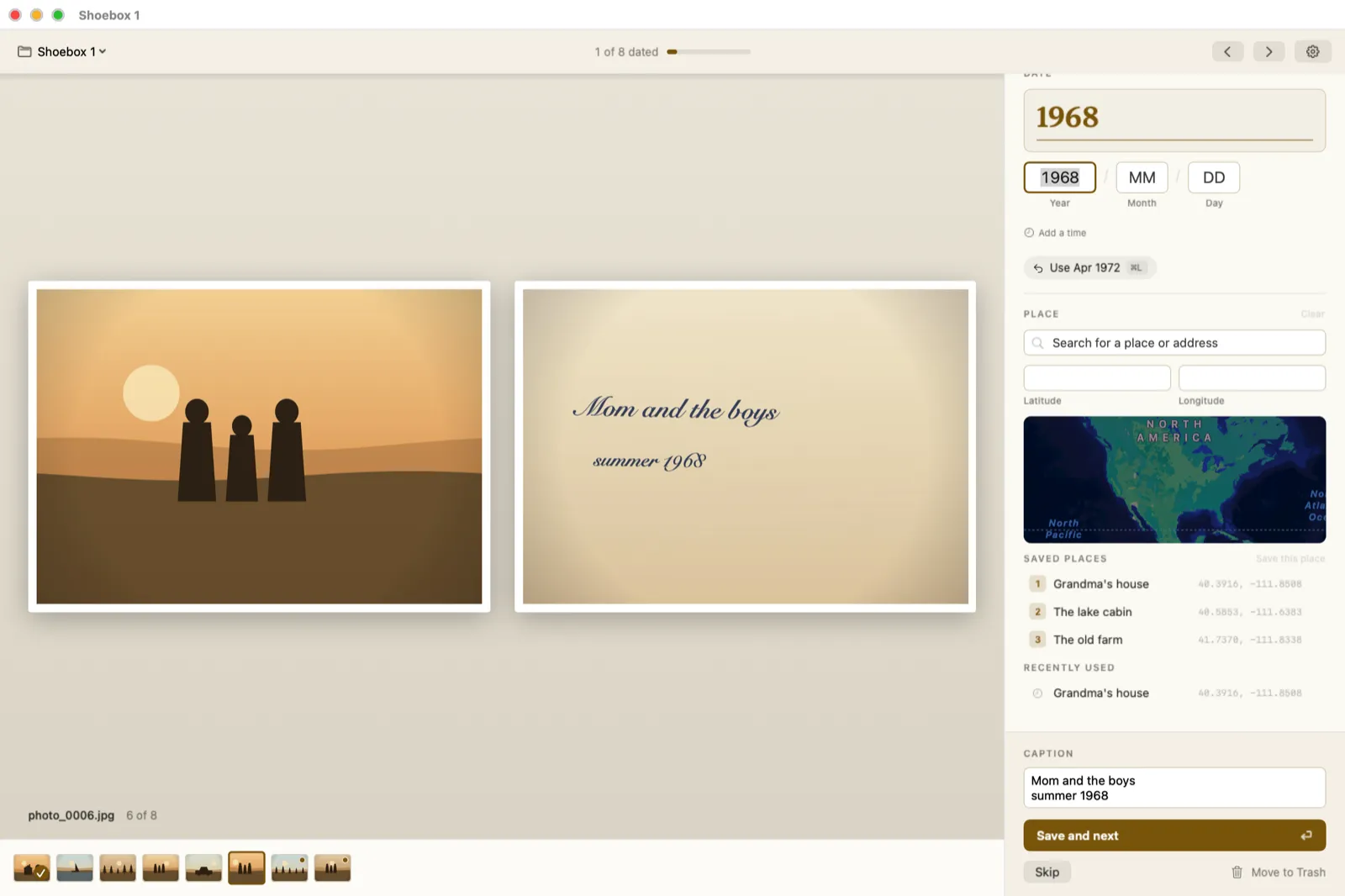Select saved place The lake cabin
The width and height of the screenshot is (1345, 896).
pyautogui.click(x=1174, y=612)
